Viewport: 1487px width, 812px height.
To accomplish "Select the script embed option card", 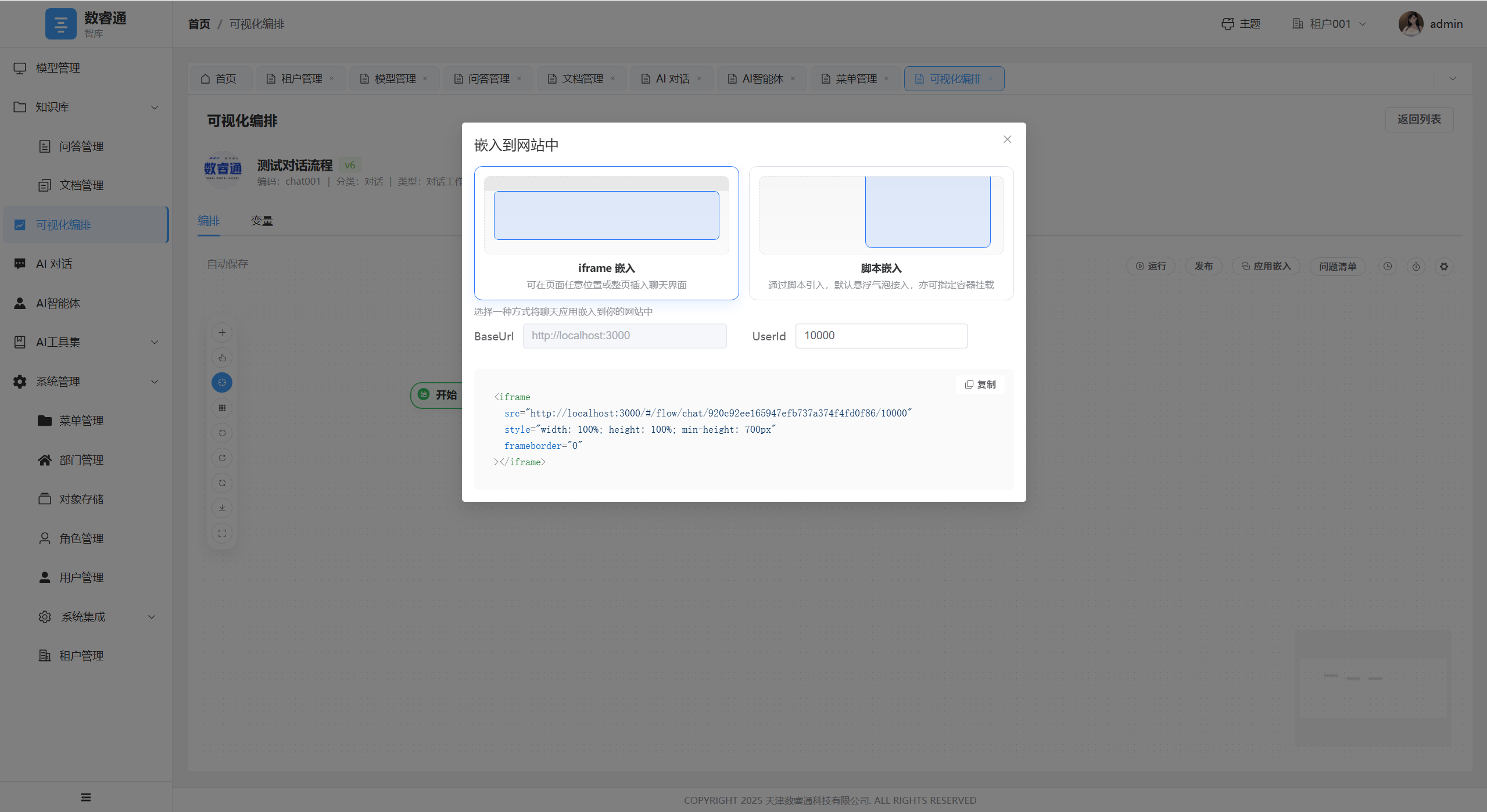I will pyautogui.click(x=881, y=233).
